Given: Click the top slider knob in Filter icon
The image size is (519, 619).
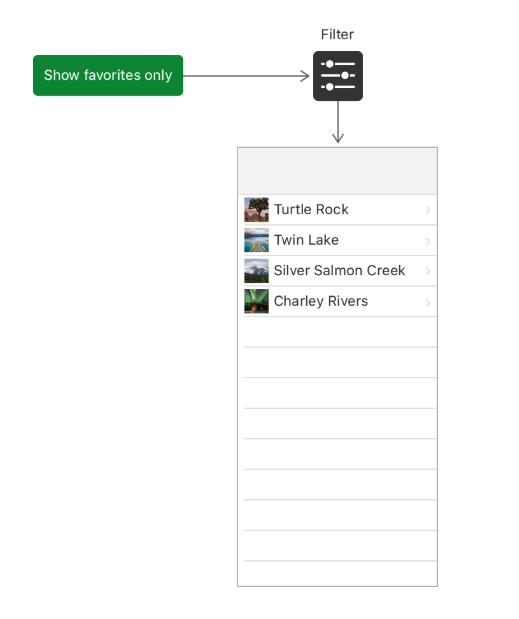Looking at the screenshot, I should (x=330, y=64).
